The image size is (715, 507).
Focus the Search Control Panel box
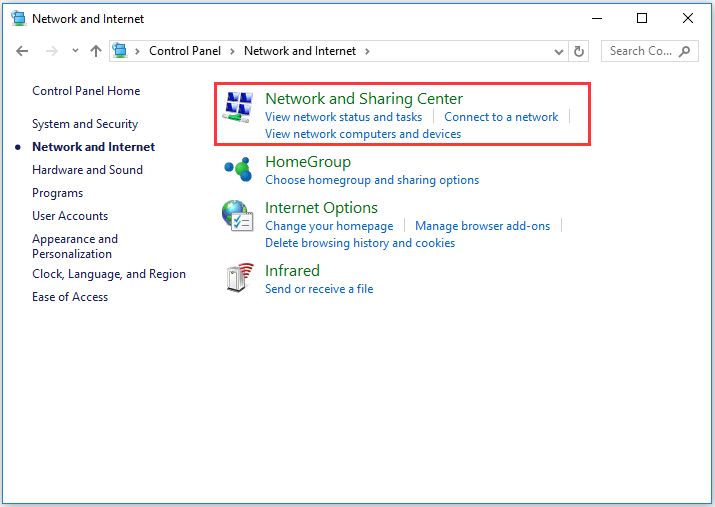pos(649,51)
